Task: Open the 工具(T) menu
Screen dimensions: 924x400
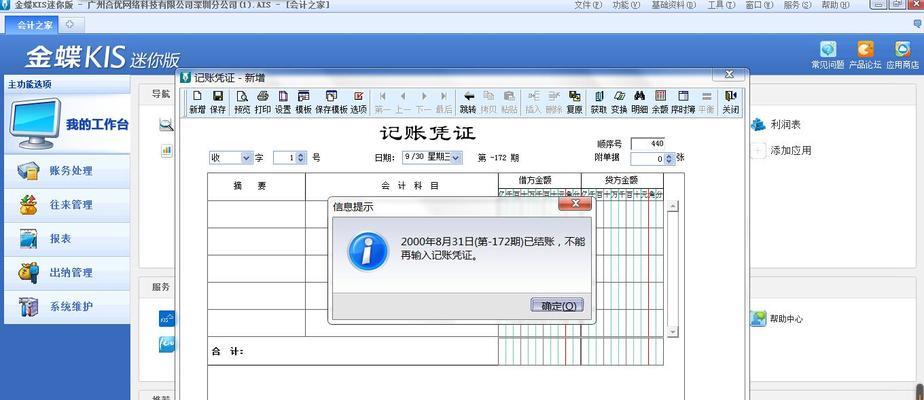Action: pos(721,5)
